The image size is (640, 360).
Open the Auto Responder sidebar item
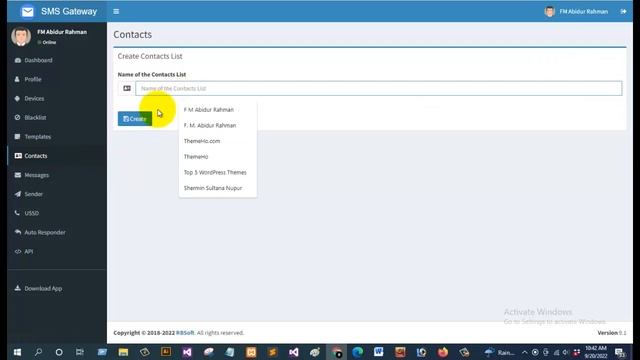57,232
